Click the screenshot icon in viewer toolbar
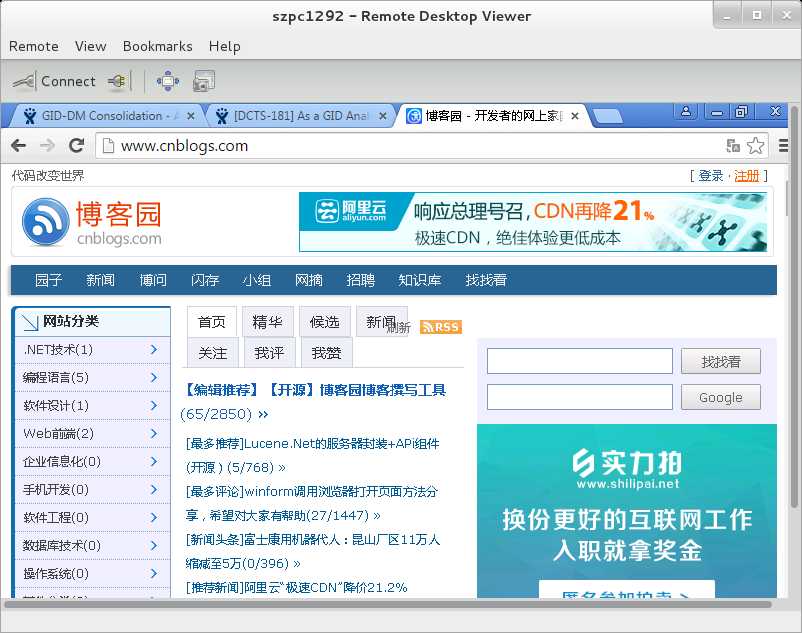This screenshot has height=633, width=802. tap(204, 81)
